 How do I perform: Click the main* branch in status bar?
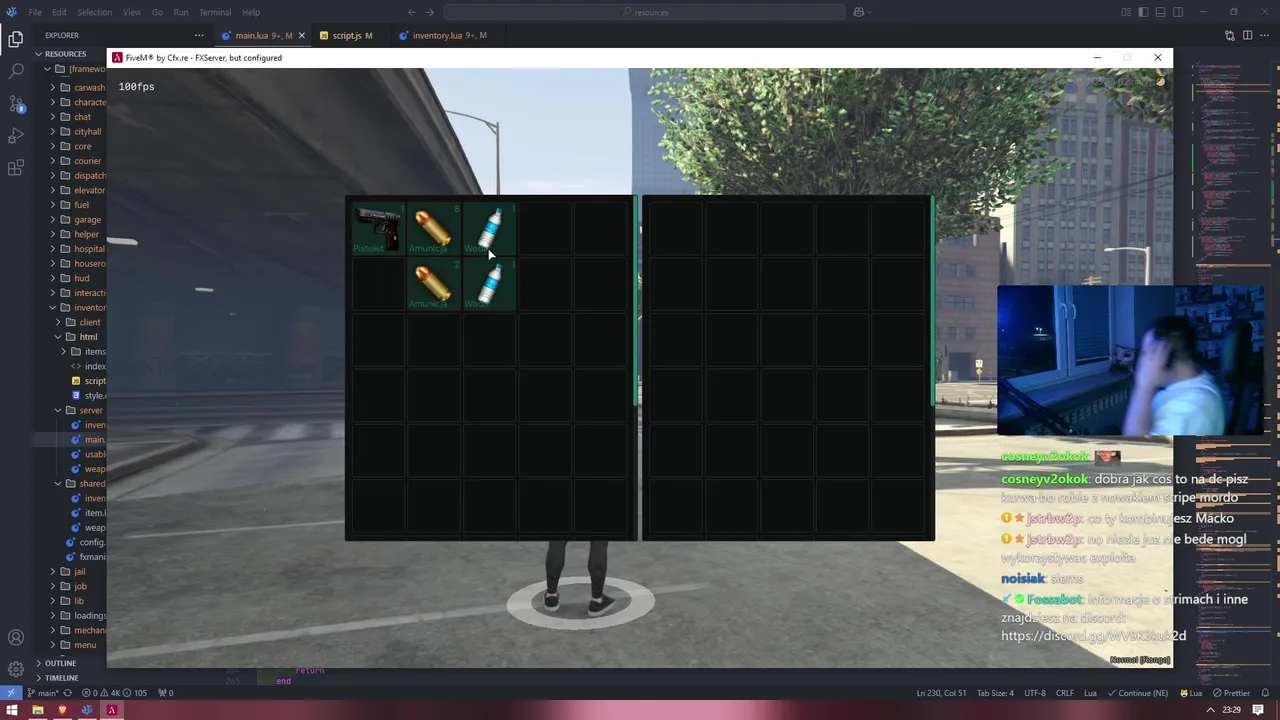pyautogui.click(x=42, y=693)
